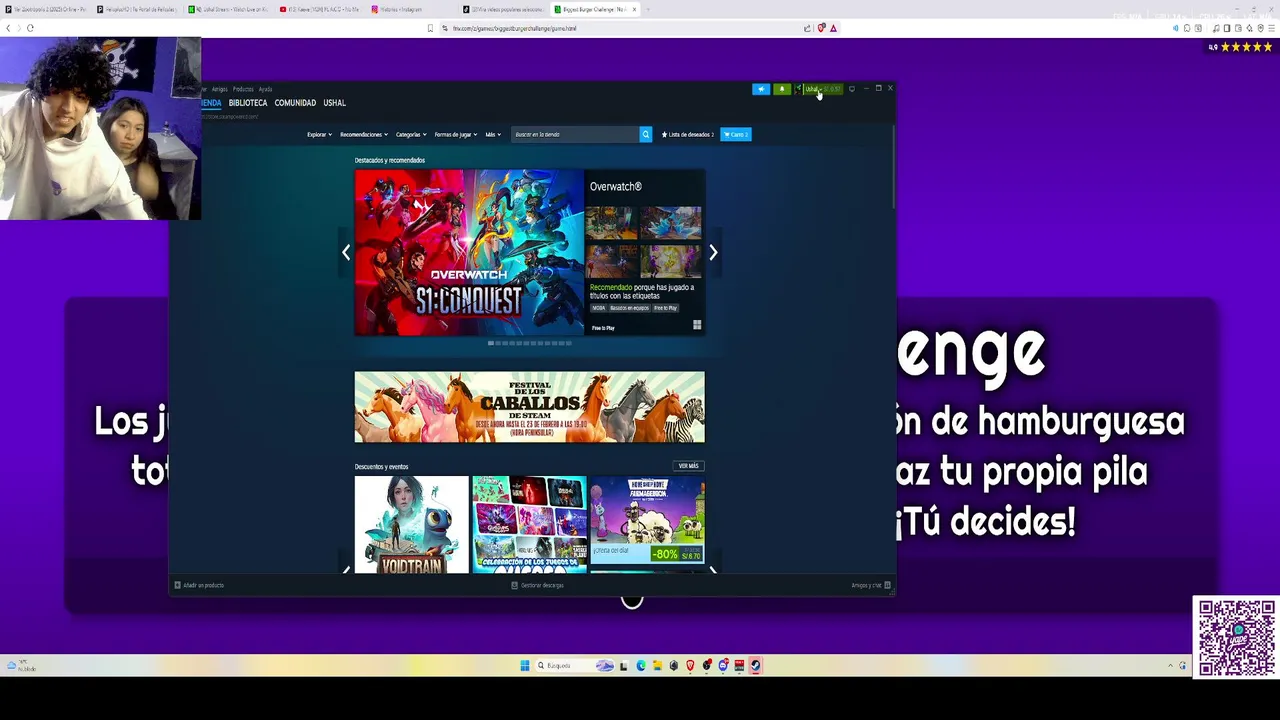Open the Ayuda menu in Steam

[x=265, y=89]
